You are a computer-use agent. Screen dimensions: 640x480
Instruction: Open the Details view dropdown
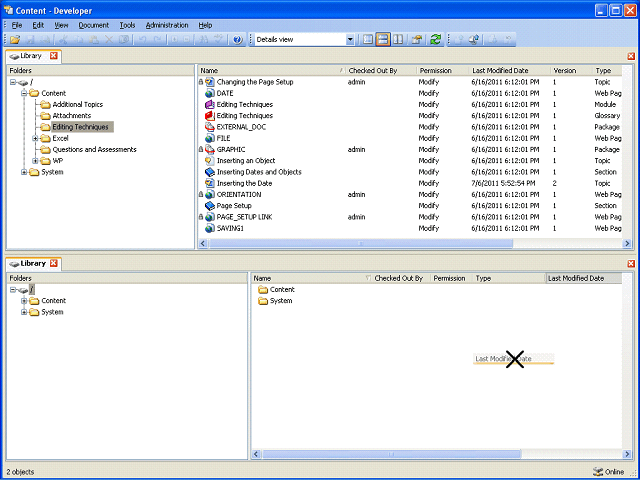pos(350,40)
